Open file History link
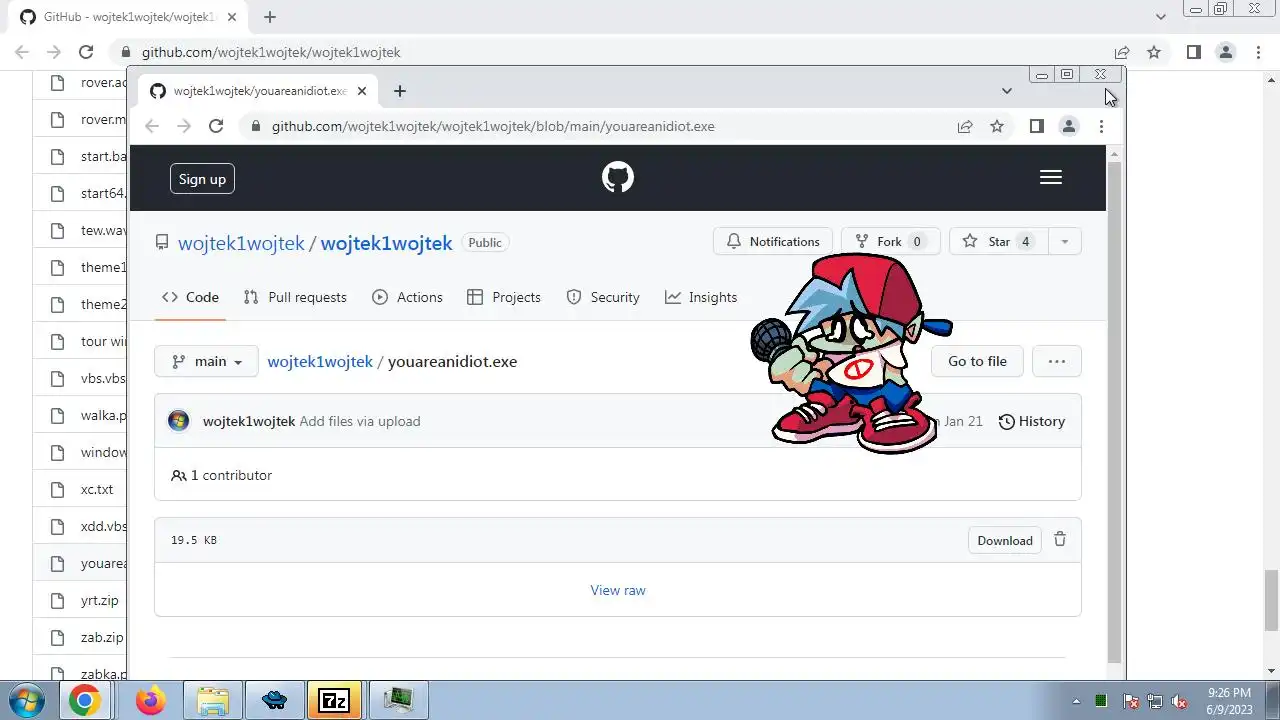 click(1032, 421)
